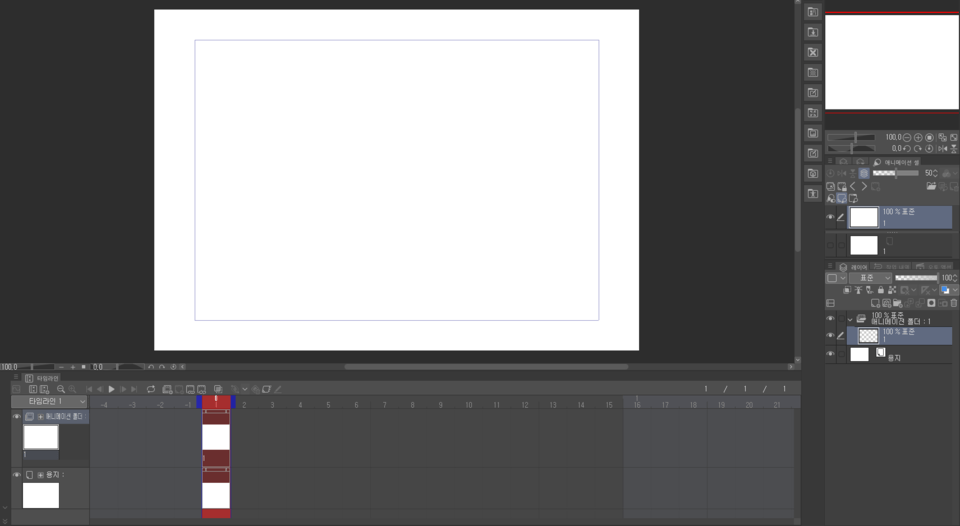Toggle loop playback in timeline toolbar

151,389
